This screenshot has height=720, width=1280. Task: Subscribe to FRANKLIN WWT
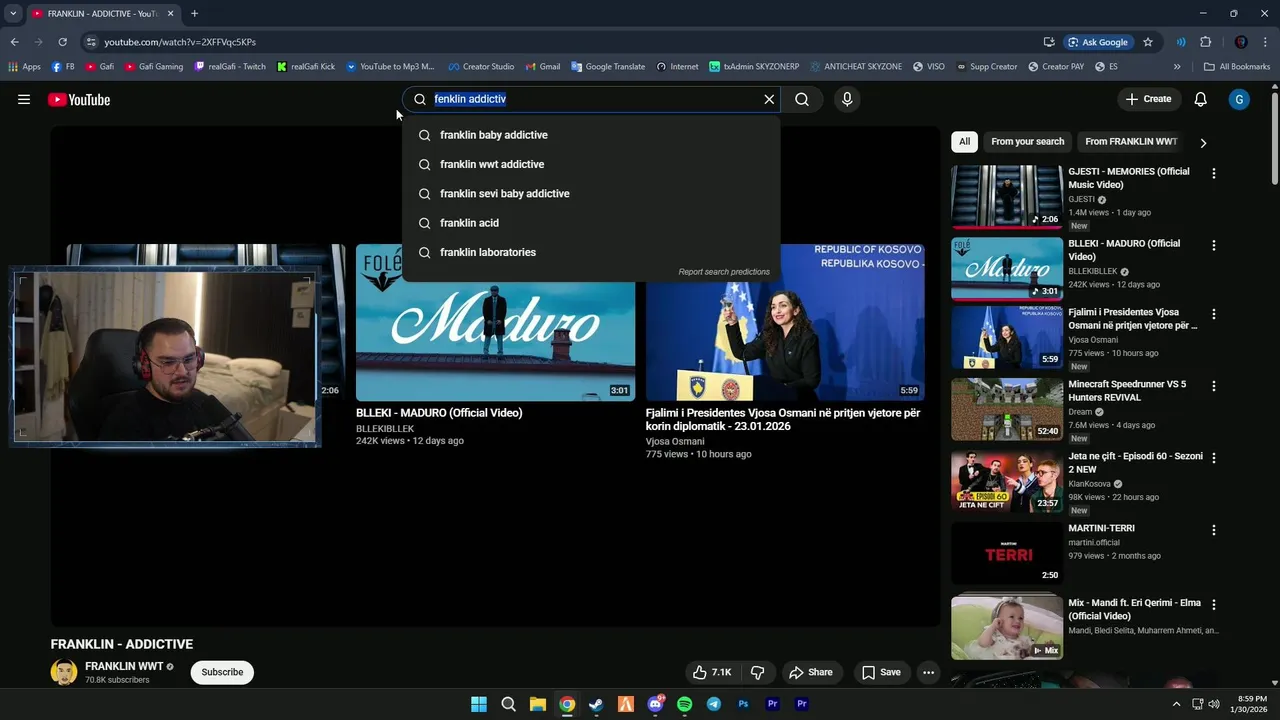222,672
